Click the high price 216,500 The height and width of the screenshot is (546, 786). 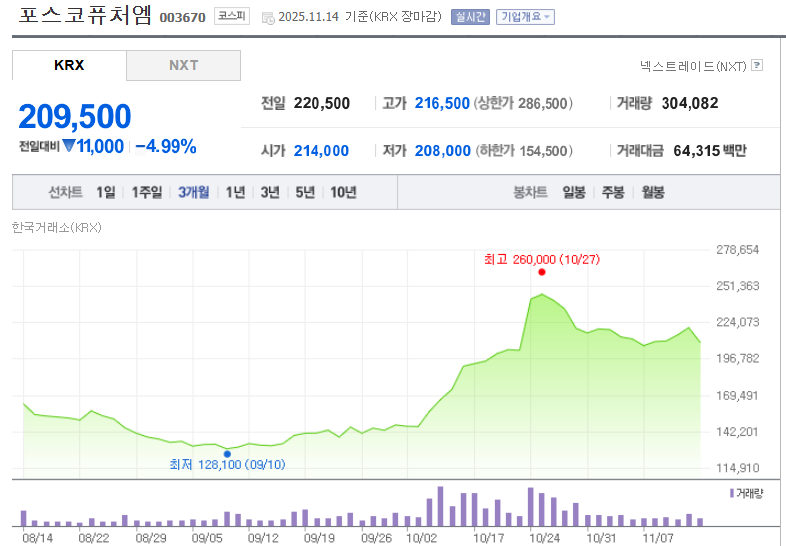[x=442, y=103]
